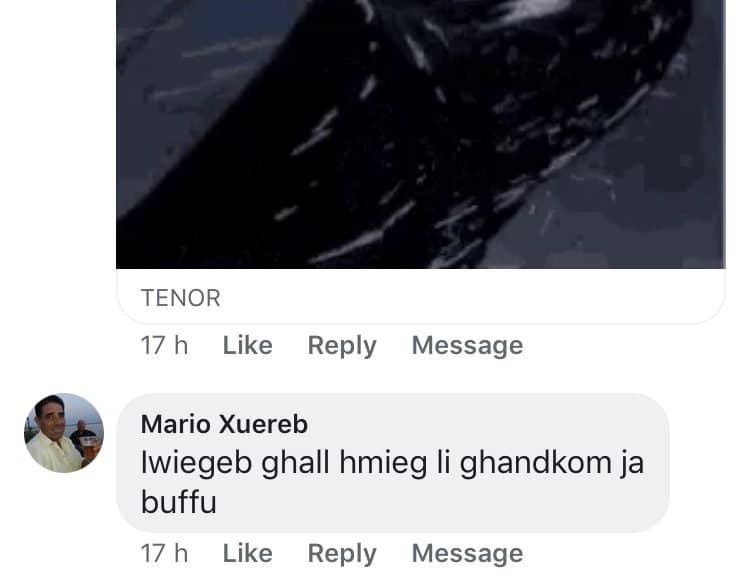The height and width of the screenshot is (576, 746).
Task: Click the word buffu in the comment
Action: tap(179, 502)
